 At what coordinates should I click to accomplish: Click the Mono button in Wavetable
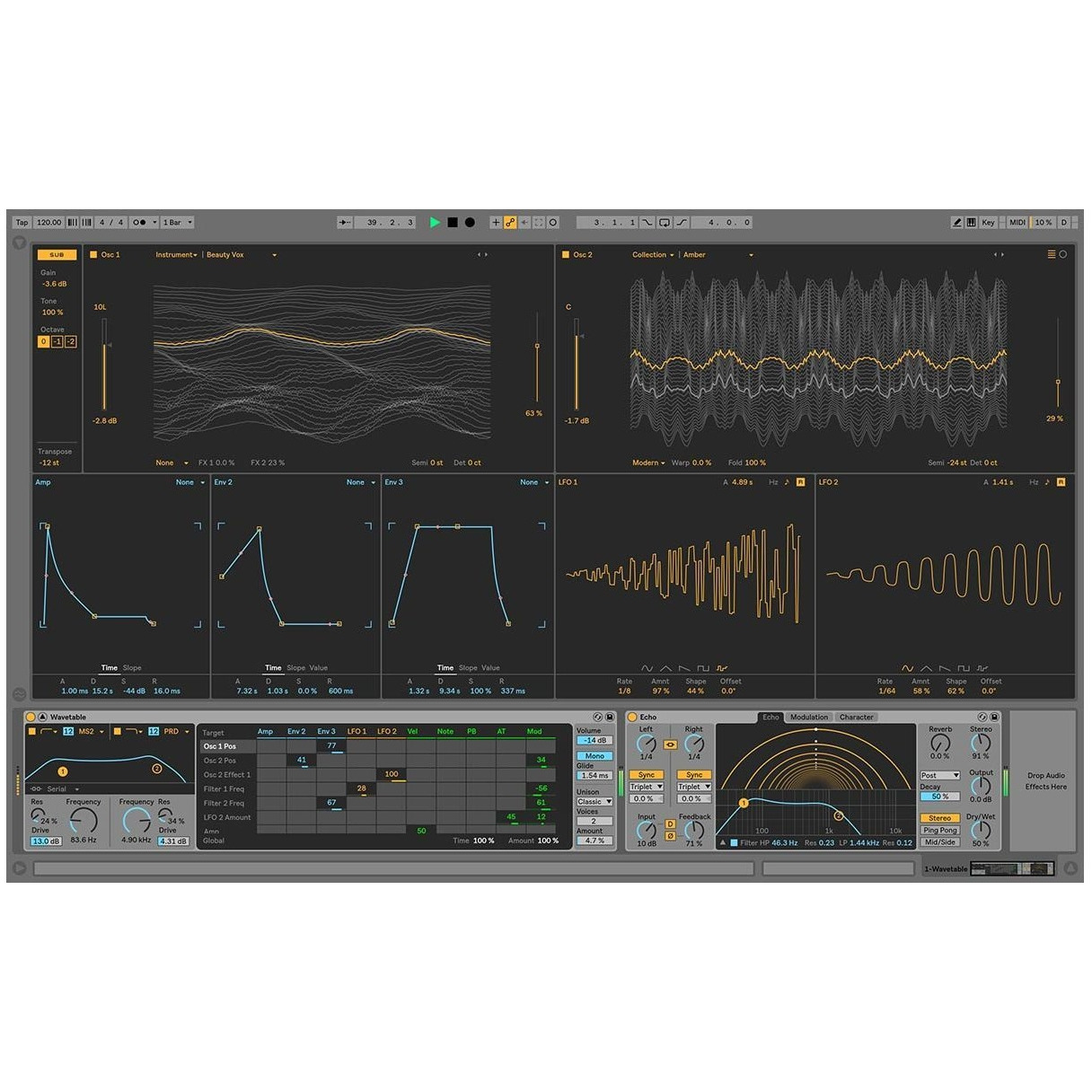point(594,756)
